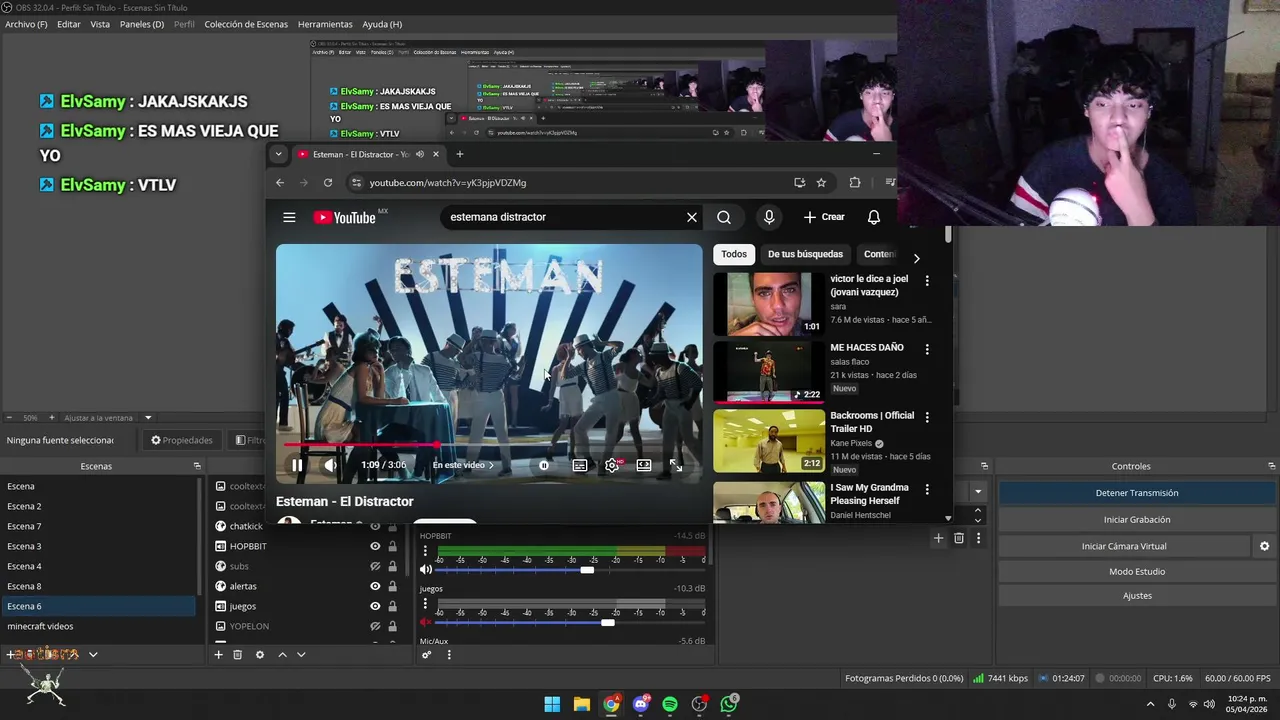Image resolution: width=1280 pixels, height=720 pixels.
Task: Go back in Chrome browser
Action: (280, 183)
